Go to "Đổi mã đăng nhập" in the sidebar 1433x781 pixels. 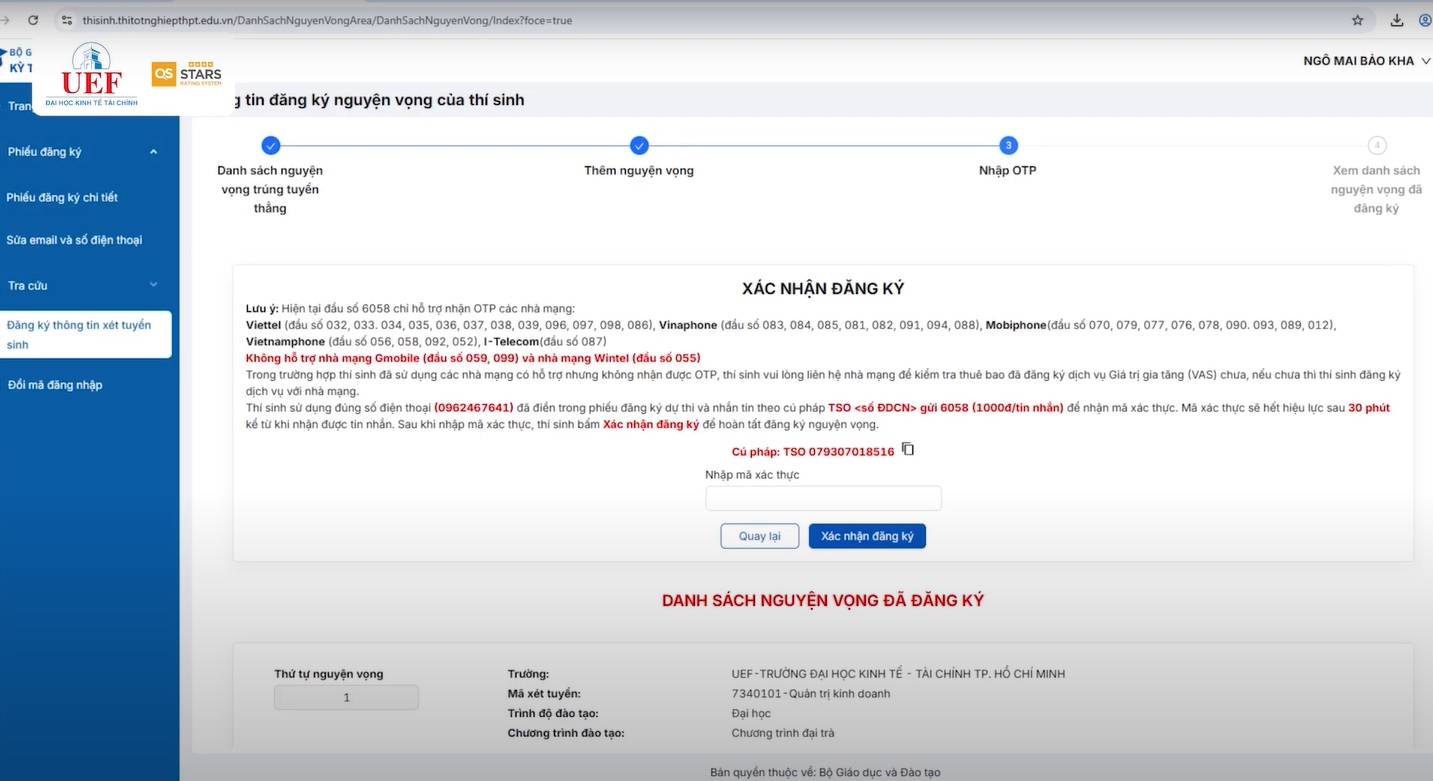(x=55, y=385)
